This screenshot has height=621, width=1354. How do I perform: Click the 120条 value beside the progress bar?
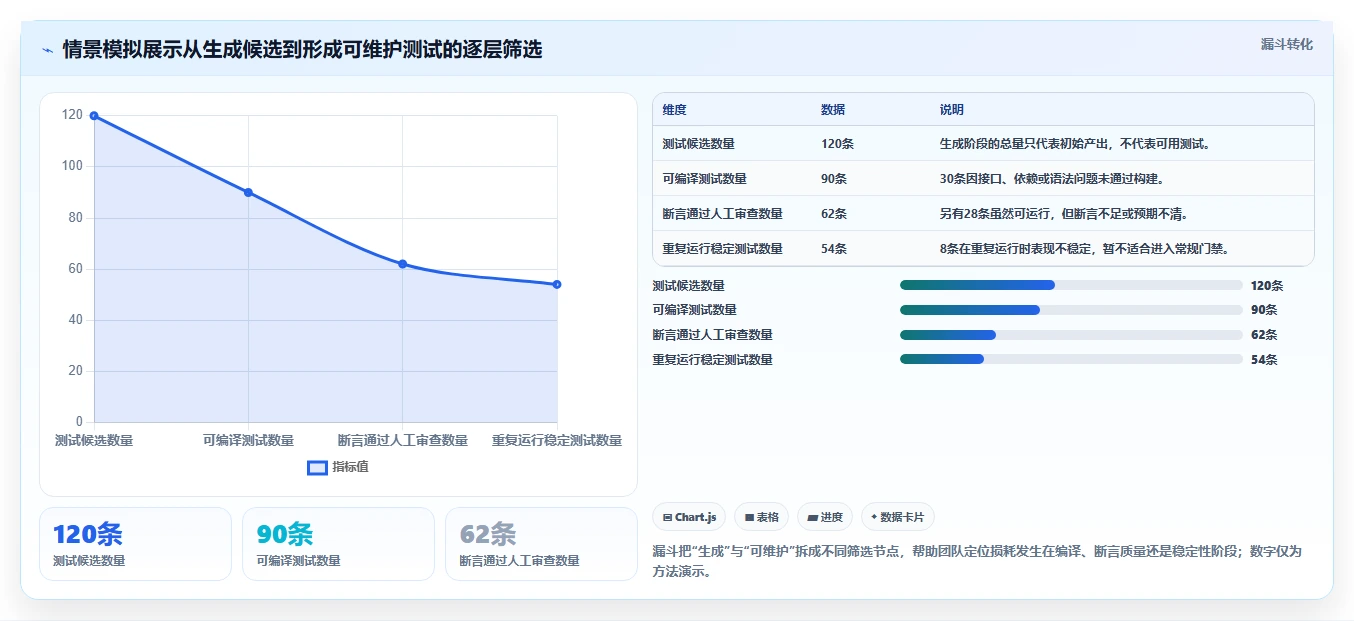point(1267,285)
